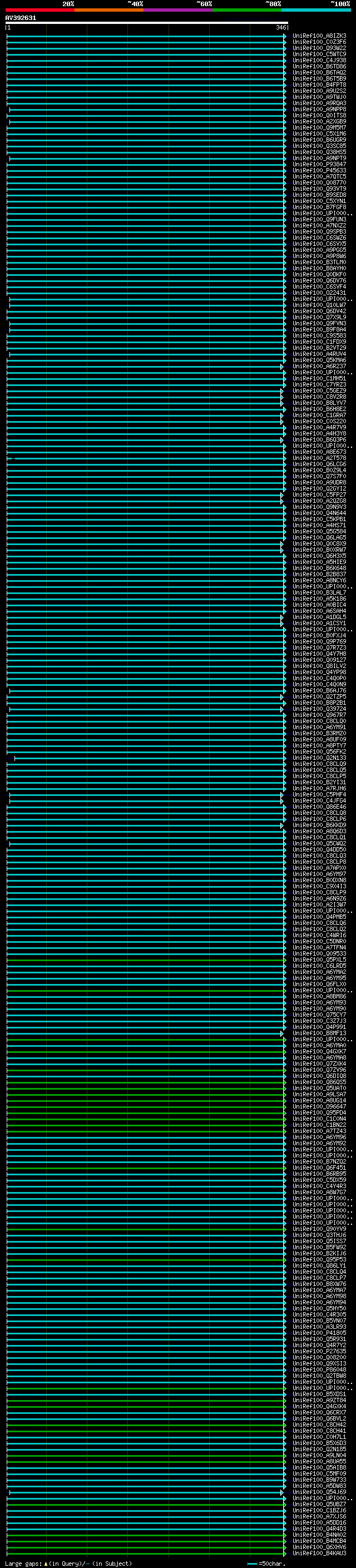
Task: Click hit UniRef100_B6AJ76
Action: pos(319,691)
